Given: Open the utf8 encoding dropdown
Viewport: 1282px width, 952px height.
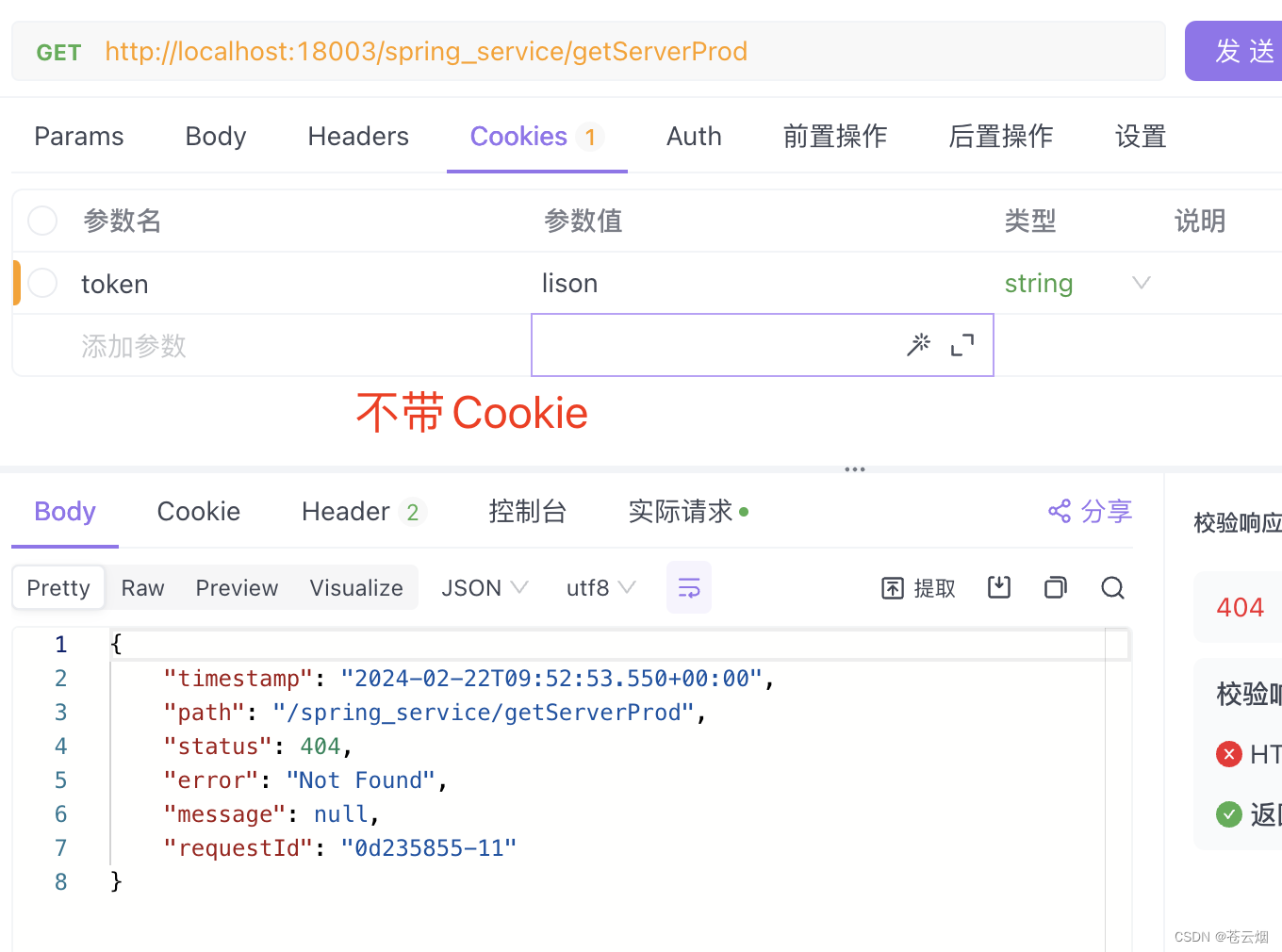Looking at the screenshot, I should coord(601,587).
